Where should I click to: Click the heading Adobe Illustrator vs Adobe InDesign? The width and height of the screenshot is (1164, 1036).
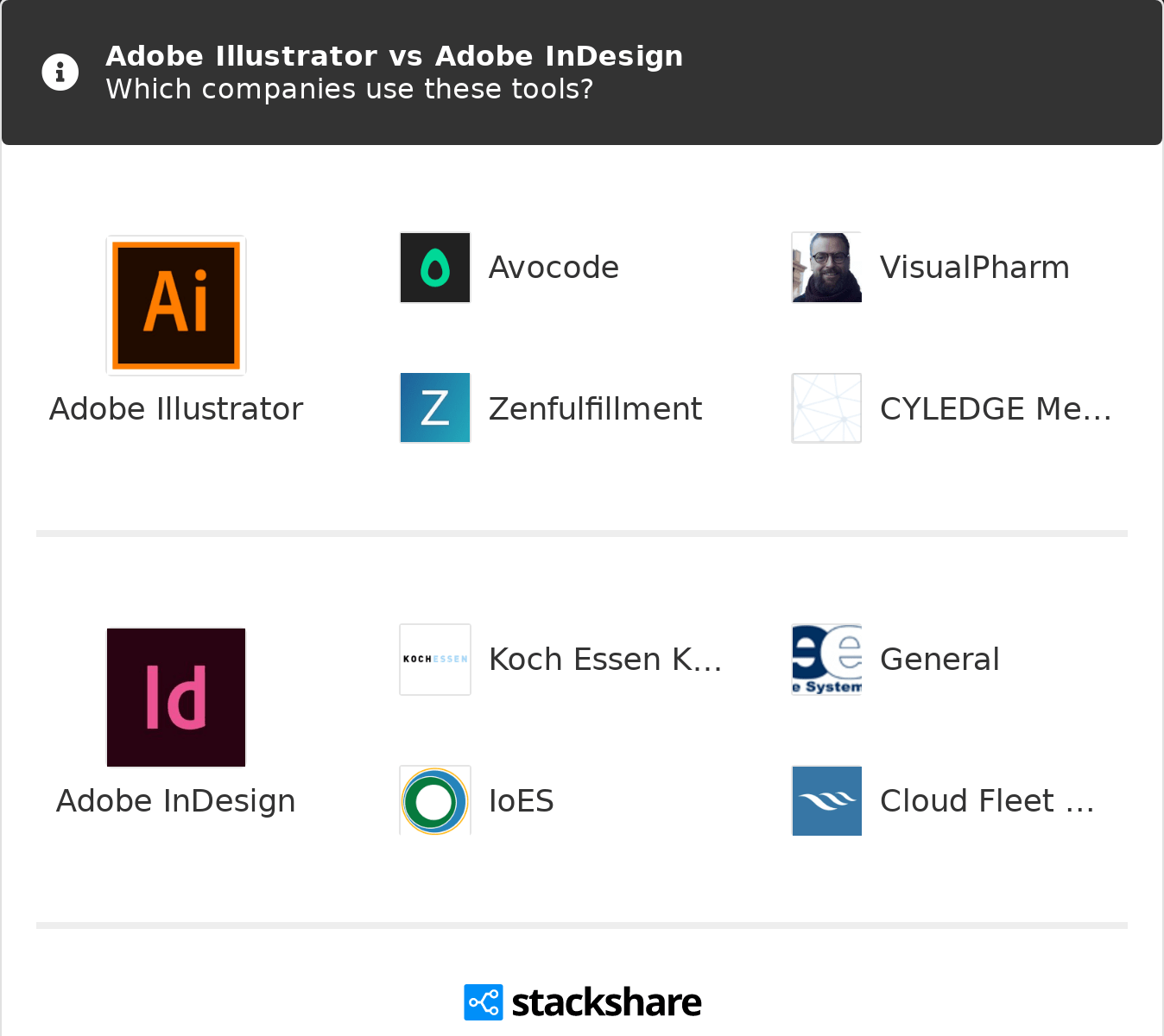coord(394,55)
